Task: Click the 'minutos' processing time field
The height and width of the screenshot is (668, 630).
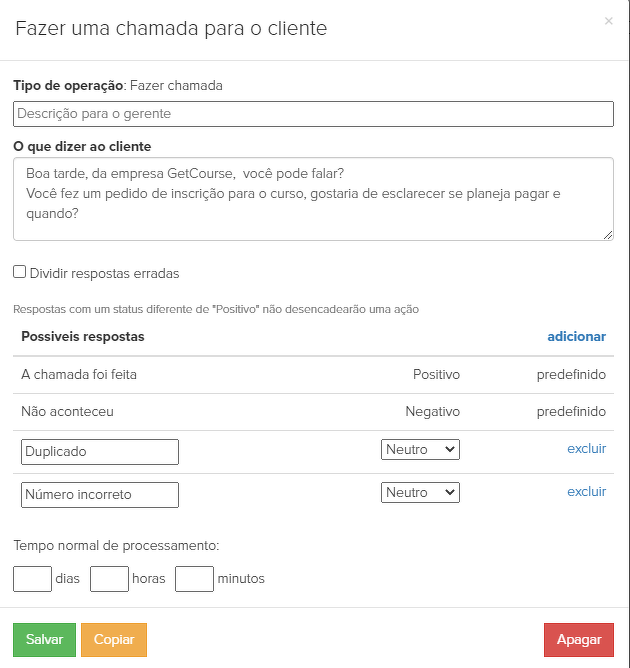Action: tap(194, 579)
